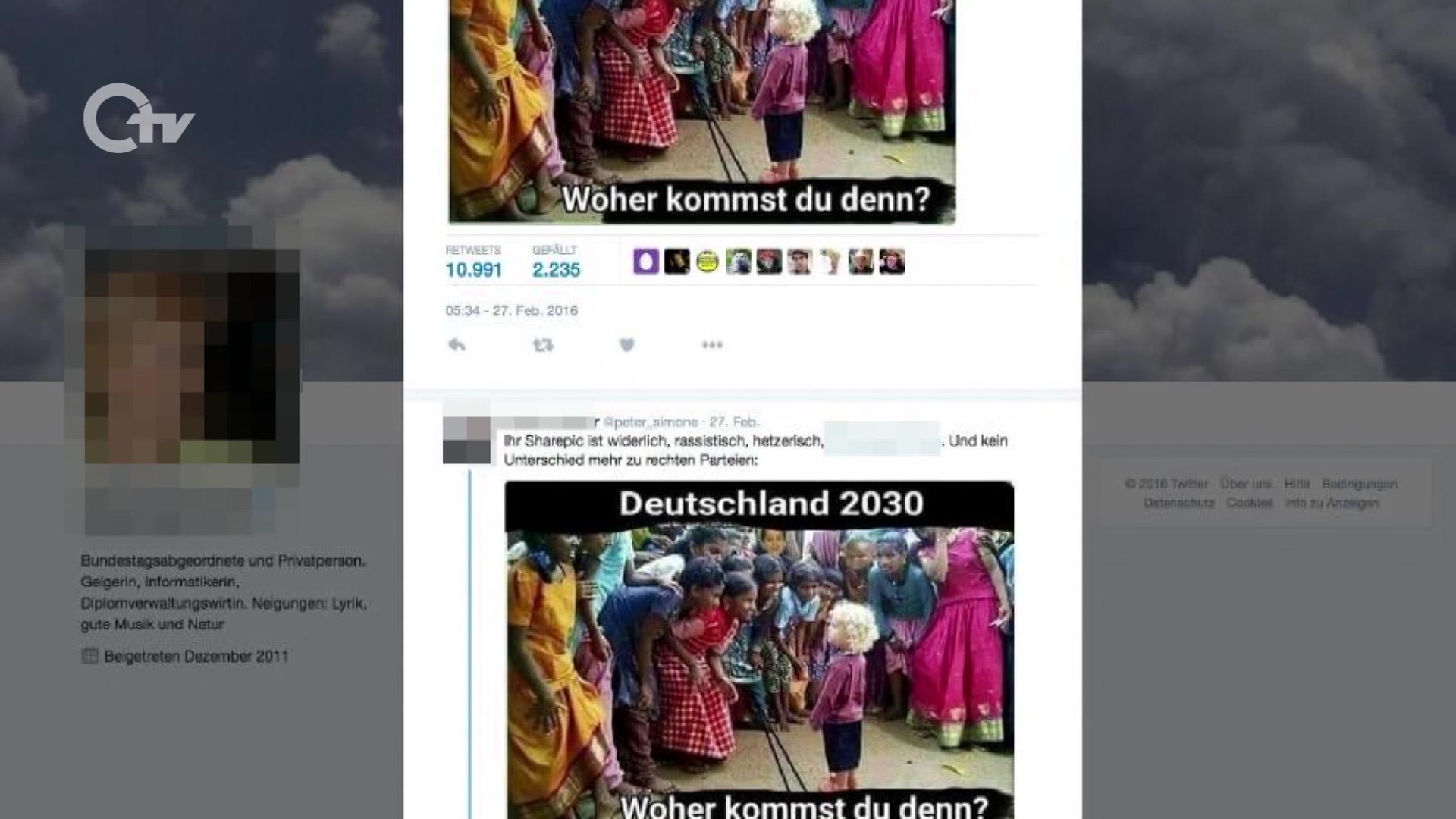The image size is (1456, 819).
Task: Click the 05:34 - 27. Feb. 2016 timestamp
Action: [511, 310]
